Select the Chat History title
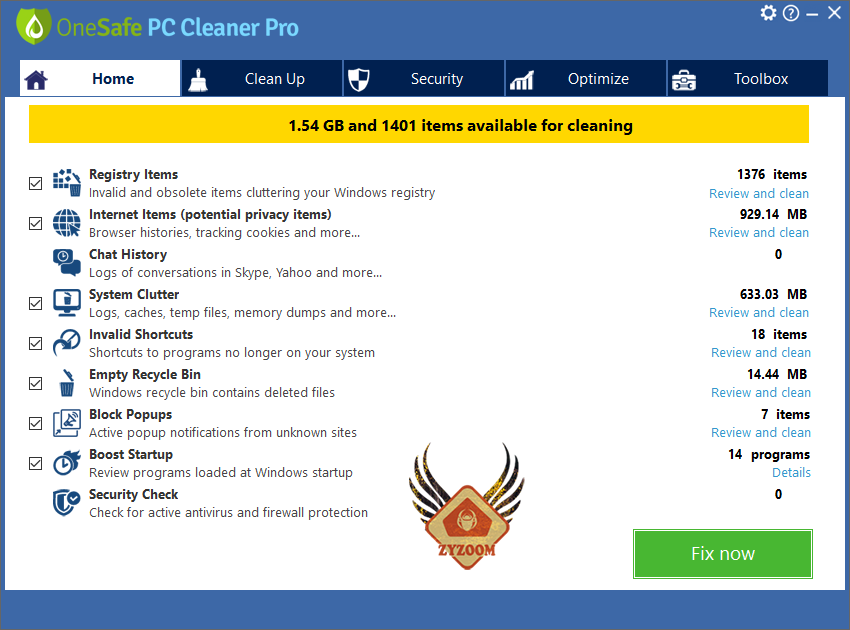850x630 pixels. pyautogui.click(x=128, y=255)
